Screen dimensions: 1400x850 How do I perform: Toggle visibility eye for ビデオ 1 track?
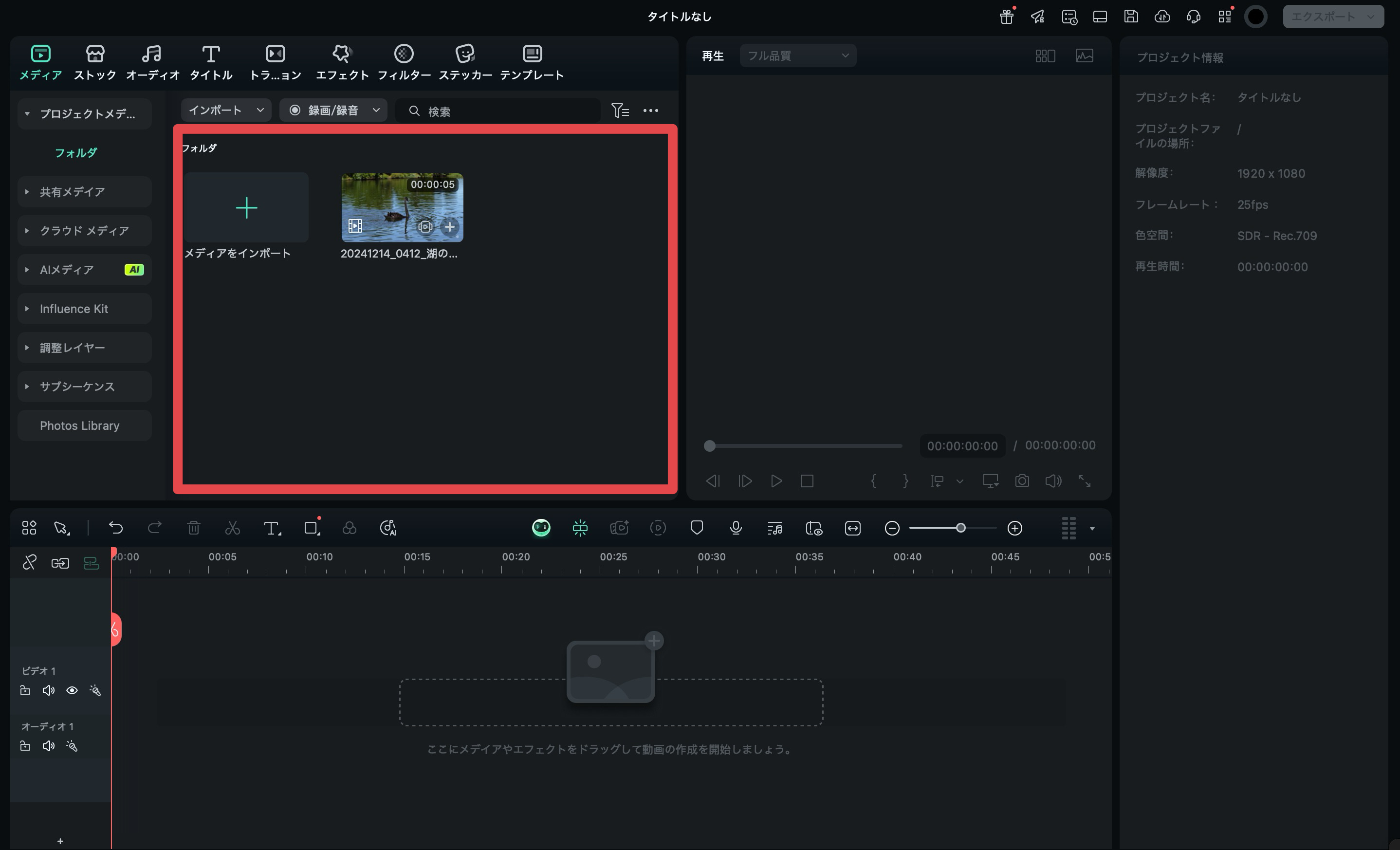[72, 690]
